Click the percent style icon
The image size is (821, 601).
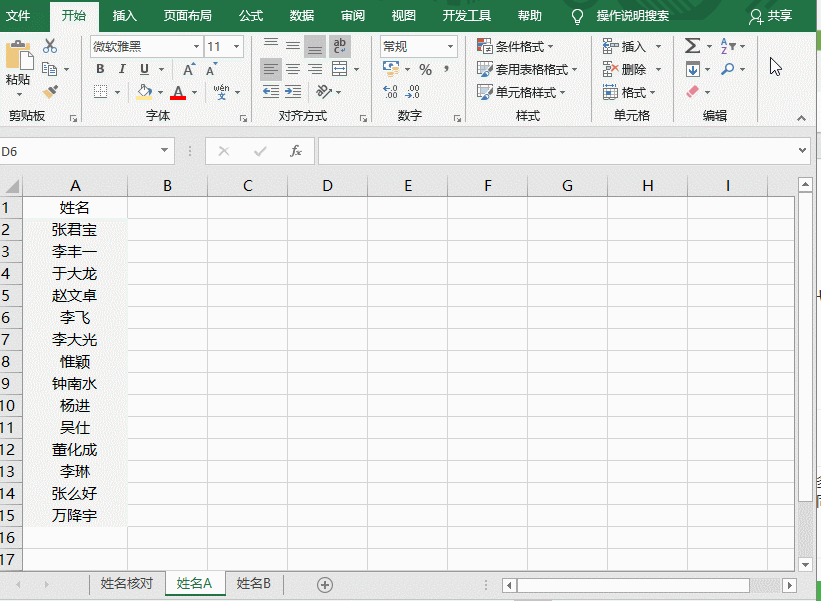tap(425, 69)
